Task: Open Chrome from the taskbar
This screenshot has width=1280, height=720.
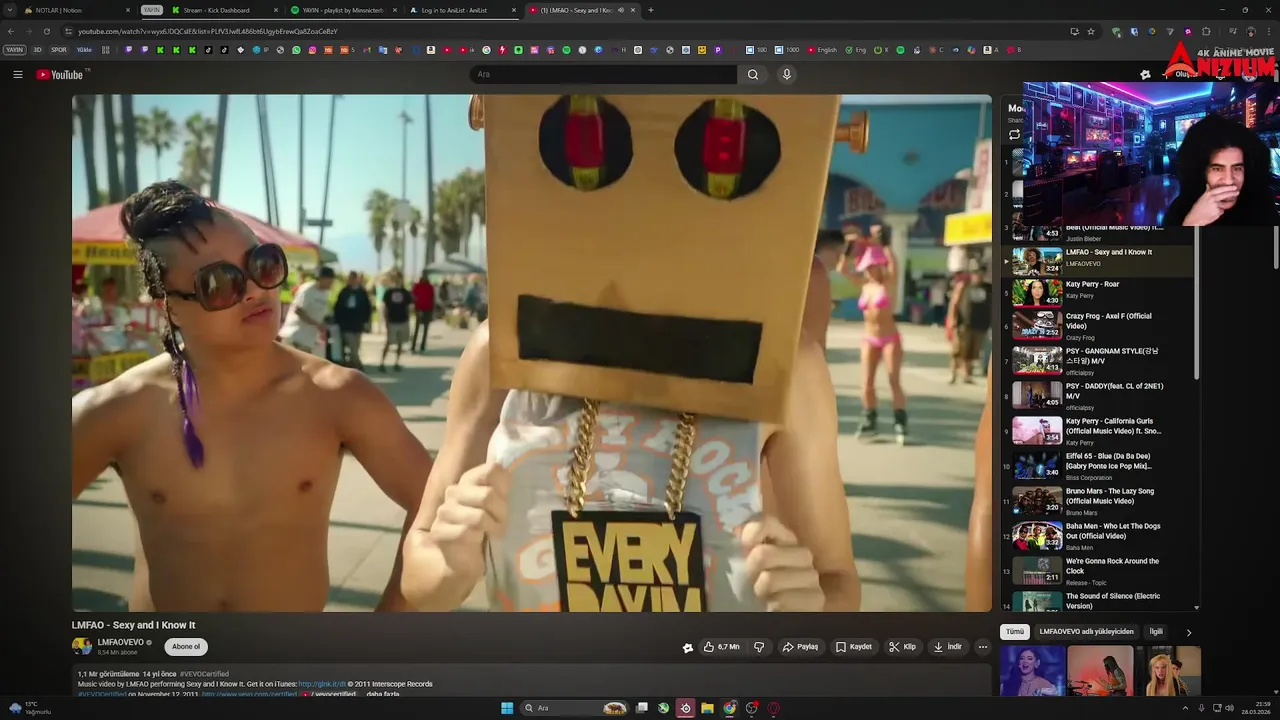Action: (x=730, y=708)
